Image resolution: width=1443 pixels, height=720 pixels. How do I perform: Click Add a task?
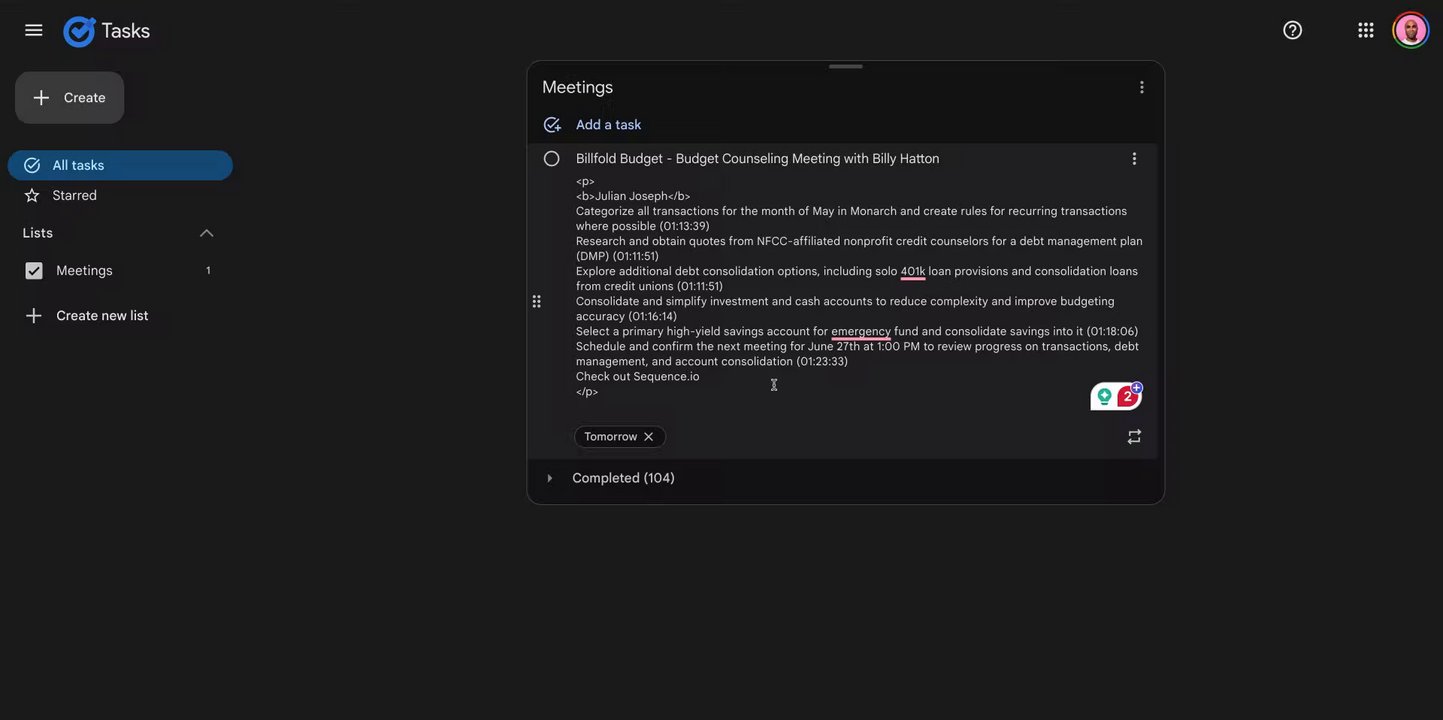pyautogui.click(x=608, y=125)
